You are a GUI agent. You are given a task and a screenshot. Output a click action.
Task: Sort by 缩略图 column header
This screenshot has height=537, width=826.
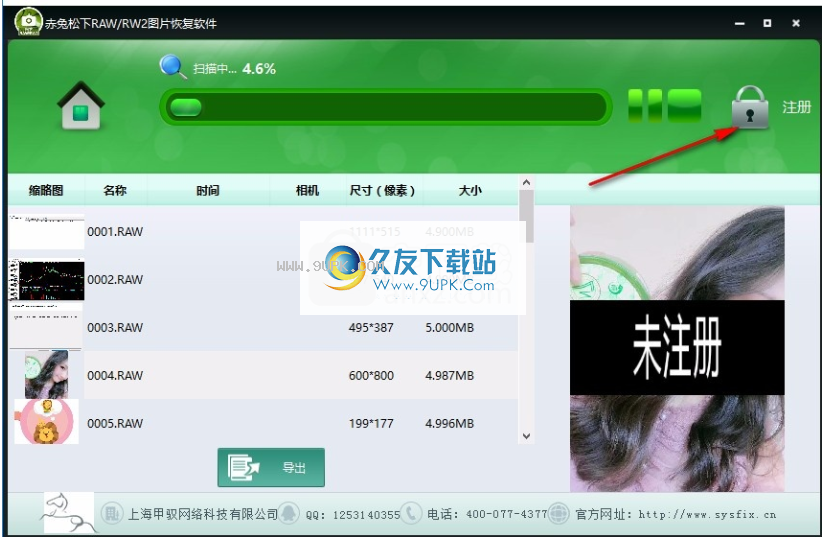click(x=46, y=190)
